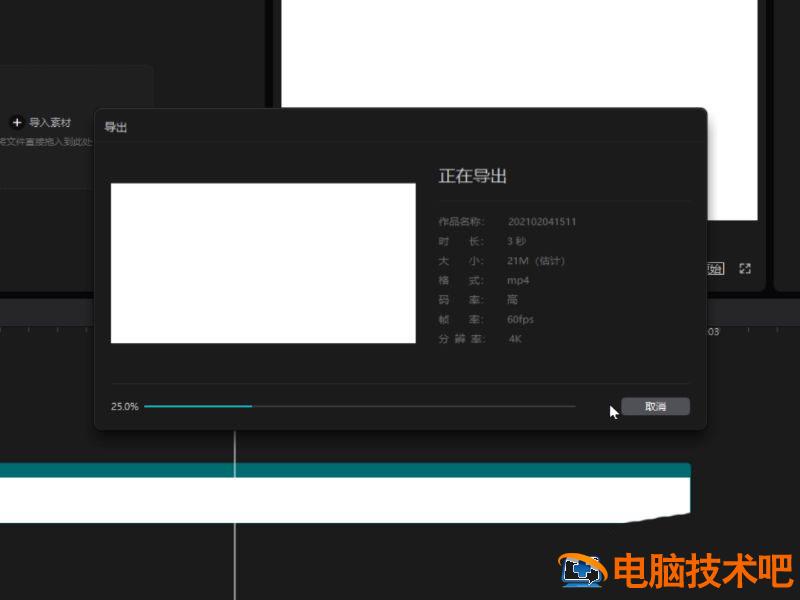Click the fullscreen expand icon near 始 button
Viewport: 800px width, 600px height.
[x=744, y=268]
